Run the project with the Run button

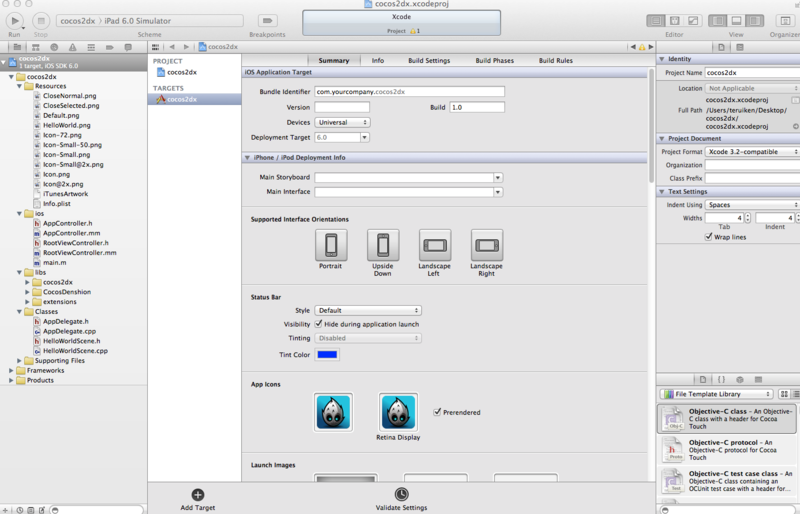(15, 21)
